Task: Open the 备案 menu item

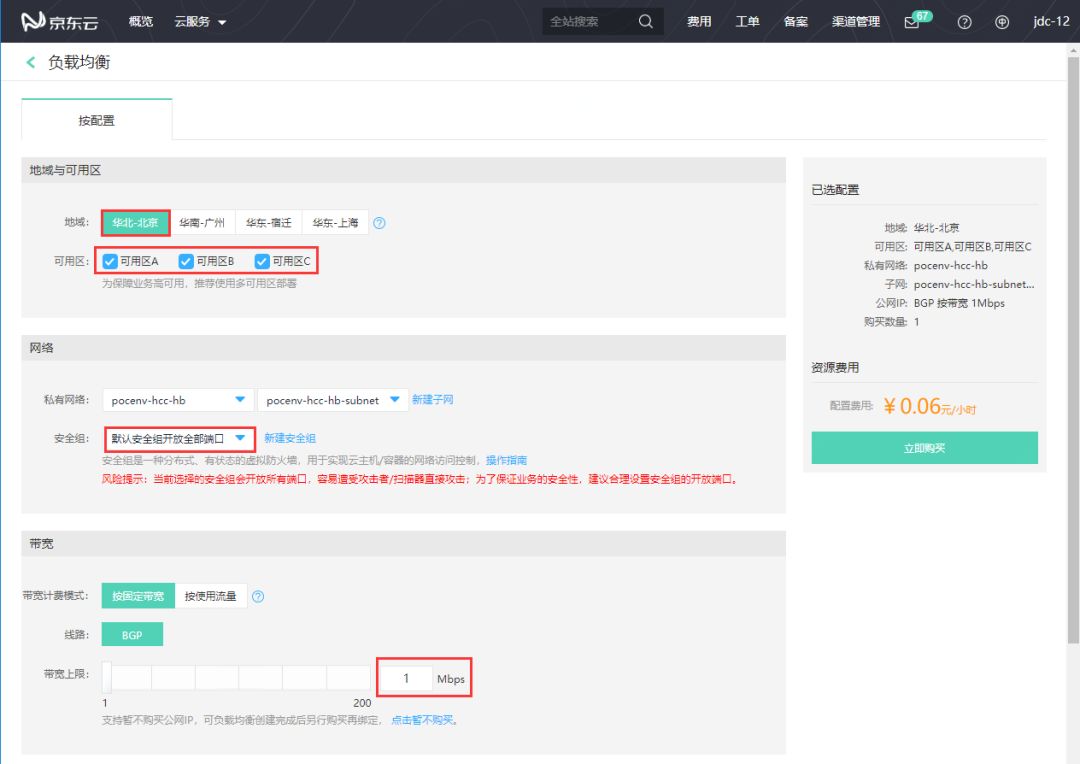Action: 796,22
